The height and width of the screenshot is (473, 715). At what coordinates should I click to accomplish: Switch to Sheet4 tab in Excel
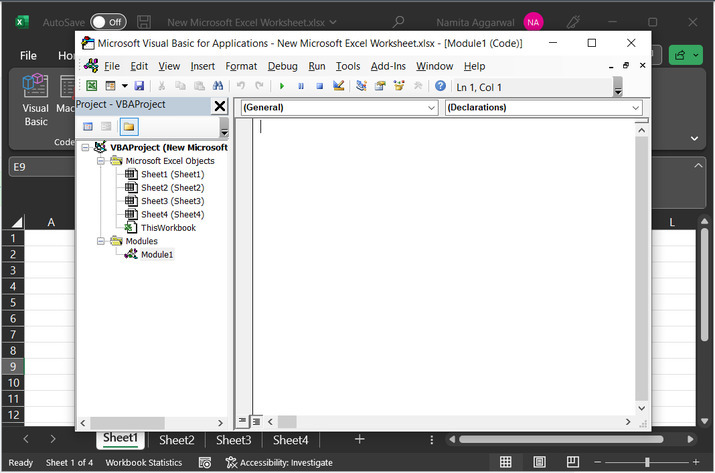pyautogui.click(x=290, y=440)
